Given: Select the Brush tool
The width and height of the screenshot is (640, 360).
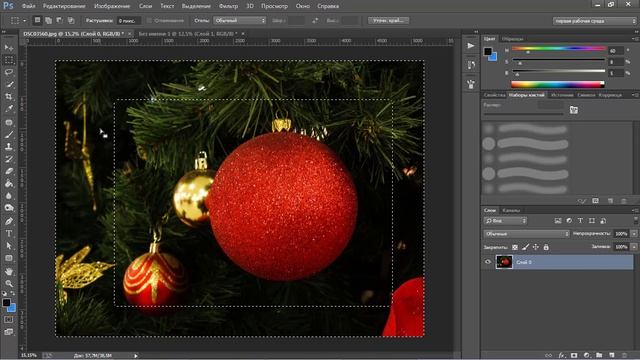Looking at the screenshot, I should (x=9, y=134).
